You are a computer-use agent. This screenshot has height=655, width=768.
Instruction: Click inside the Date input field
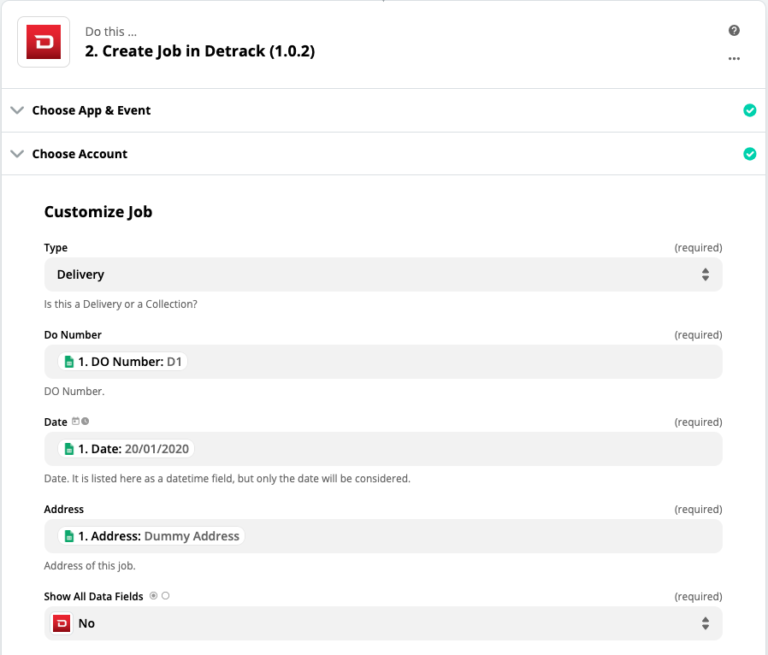[x=383, y=449]
